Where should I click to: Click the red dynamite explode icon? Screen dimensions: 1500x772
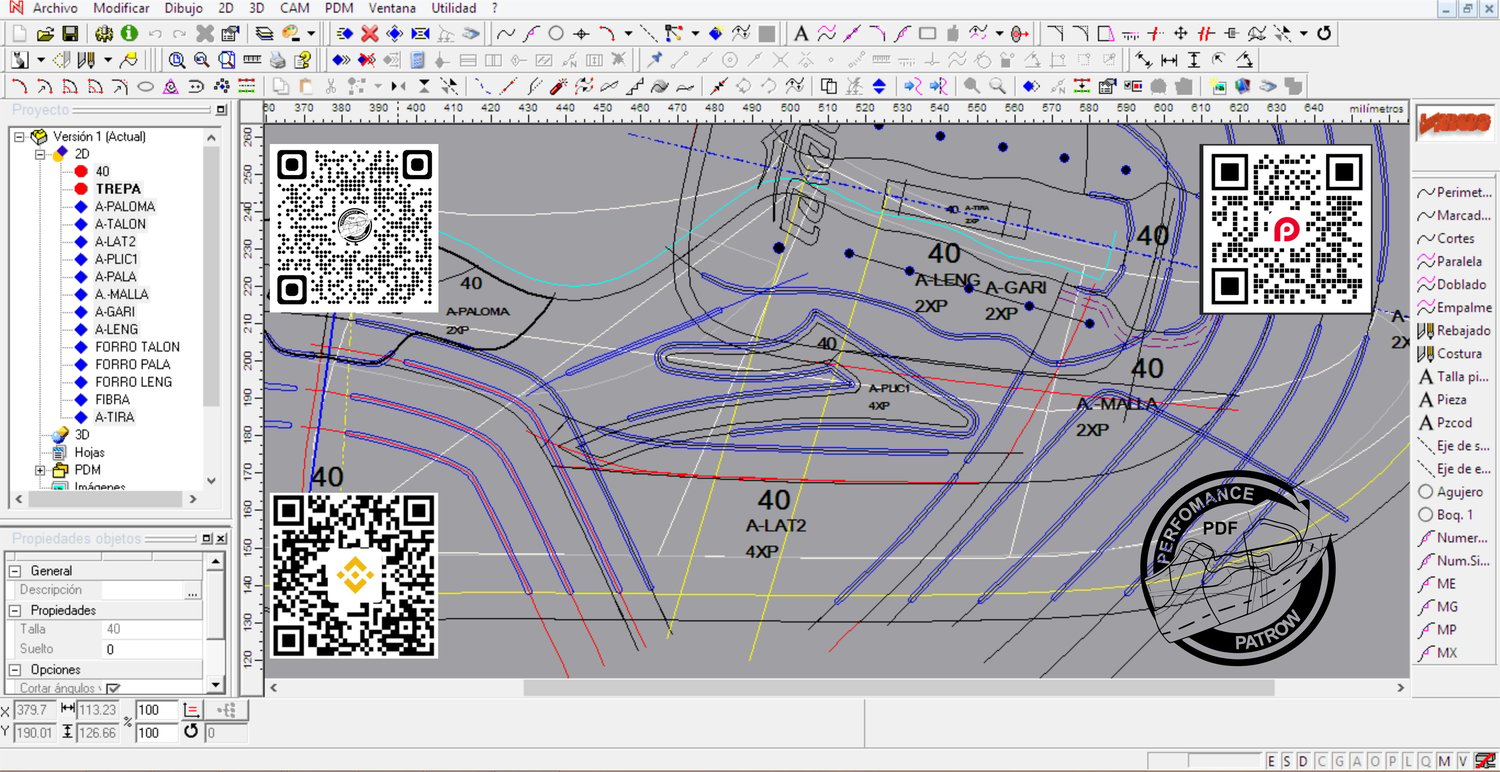(x=559, y=86)
